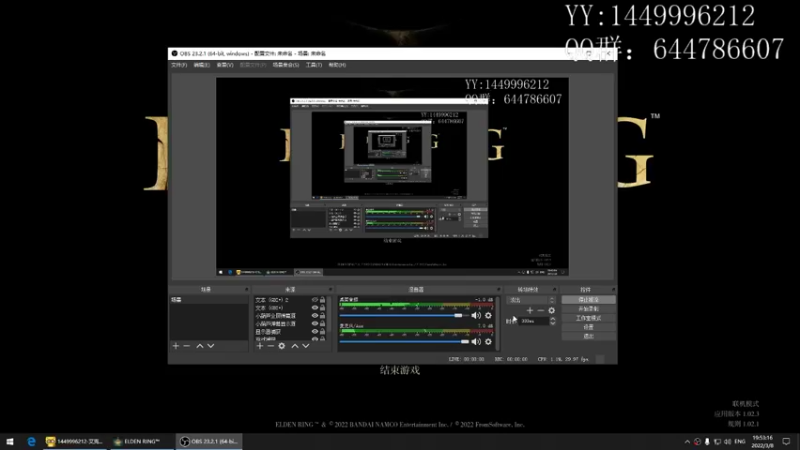
Task: Decrease transition duration with down arrow
Action: click(x=553, y=323)
